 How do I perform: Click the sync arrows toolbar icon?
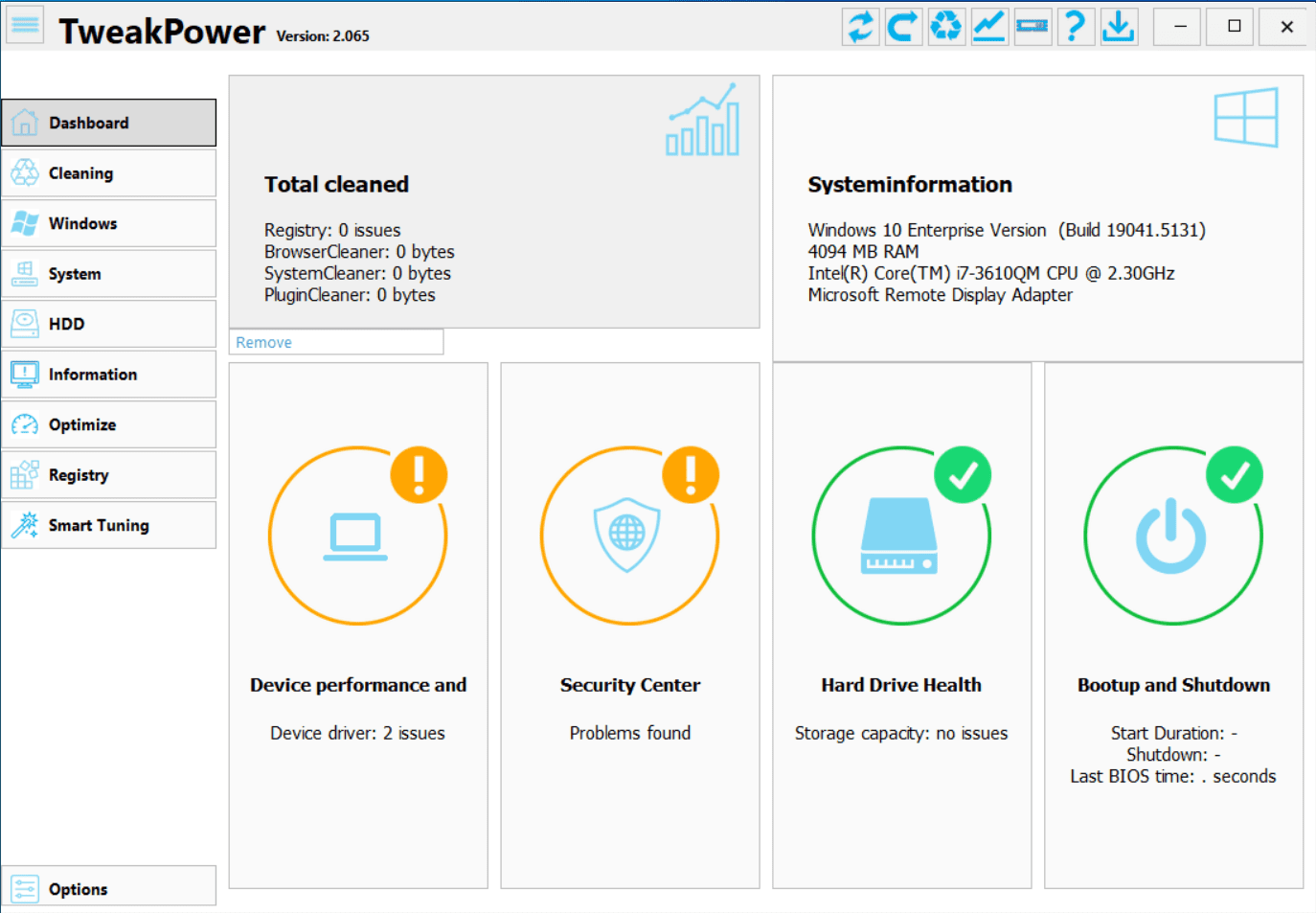(x=860, y=26)
